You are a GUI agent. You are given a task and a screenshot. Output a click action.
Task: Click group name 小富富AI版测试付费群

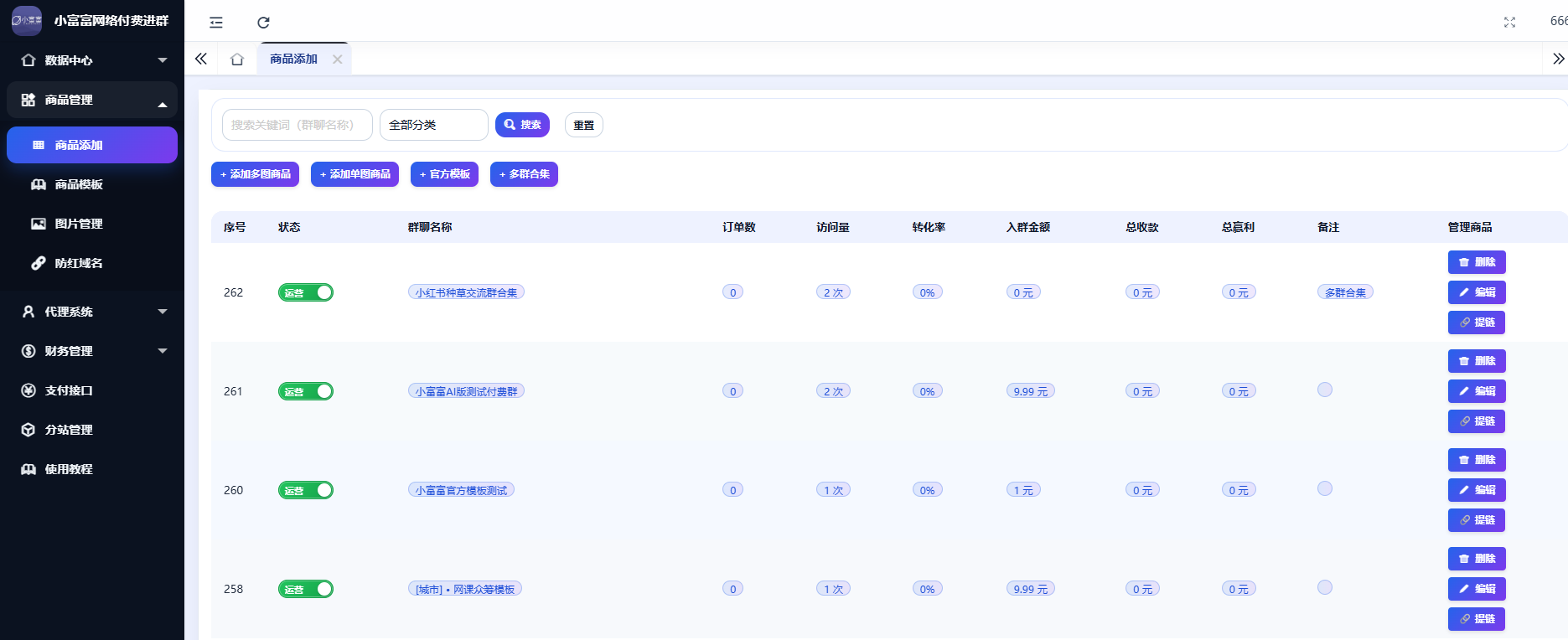pyautogui.click(x=466, y=391)
